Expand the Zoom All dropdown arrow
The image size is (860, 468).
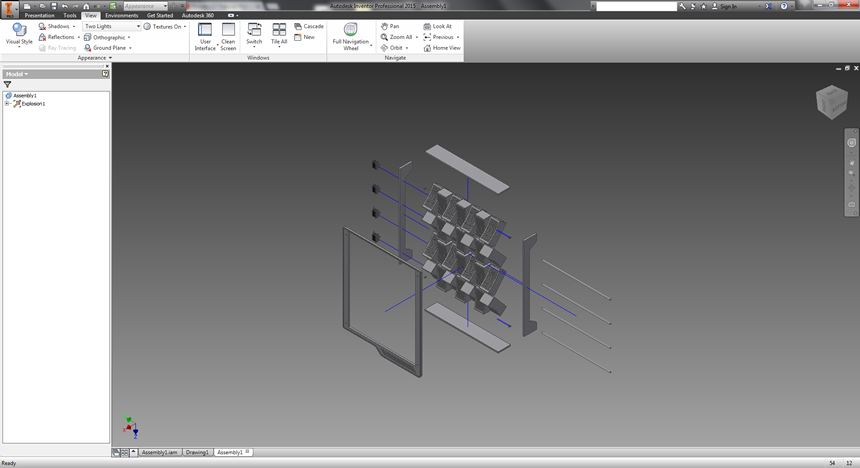(x=417, y=37)
